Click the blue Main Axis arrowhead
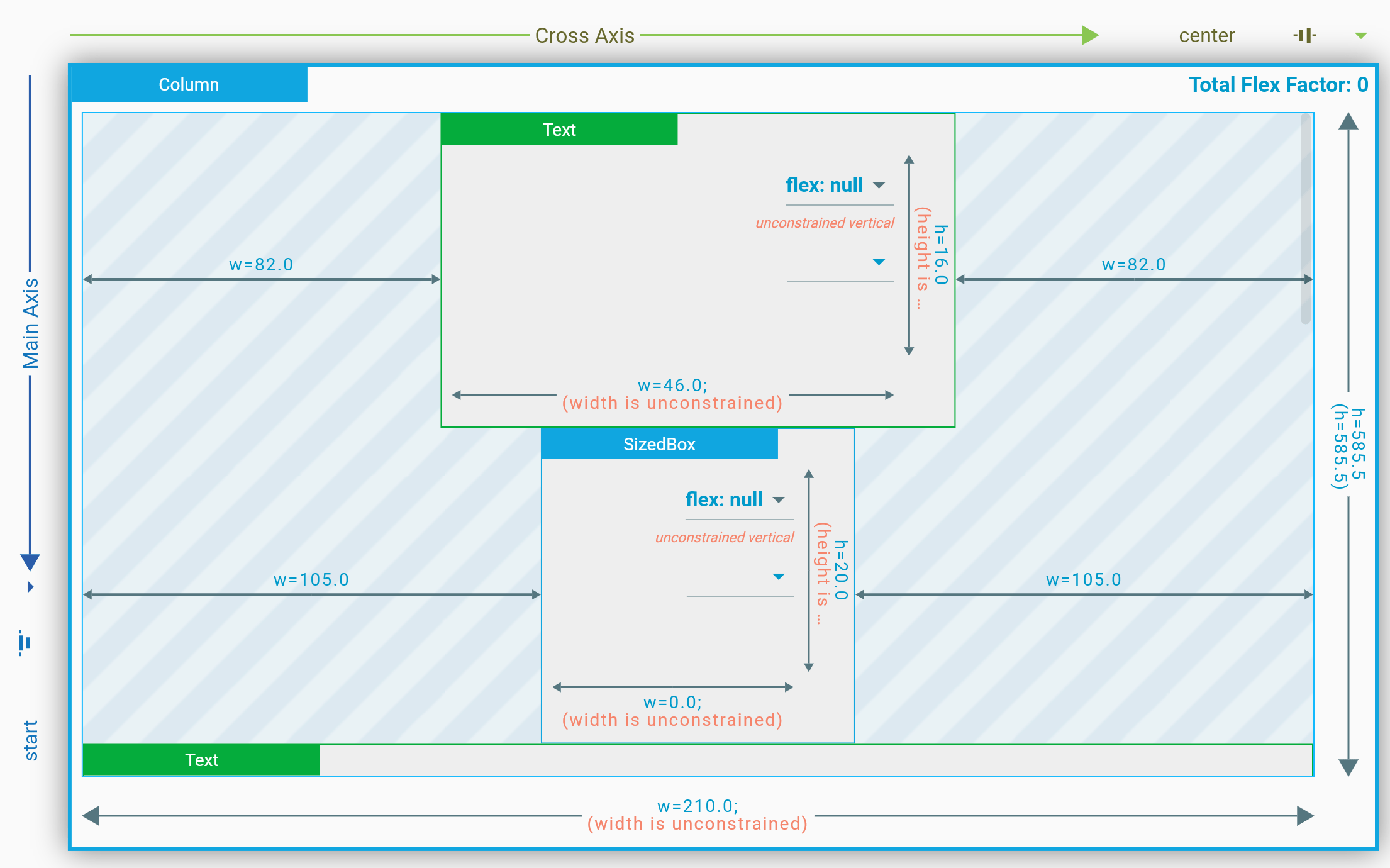Screen dimensions: 1390x868 pos(30,562)
